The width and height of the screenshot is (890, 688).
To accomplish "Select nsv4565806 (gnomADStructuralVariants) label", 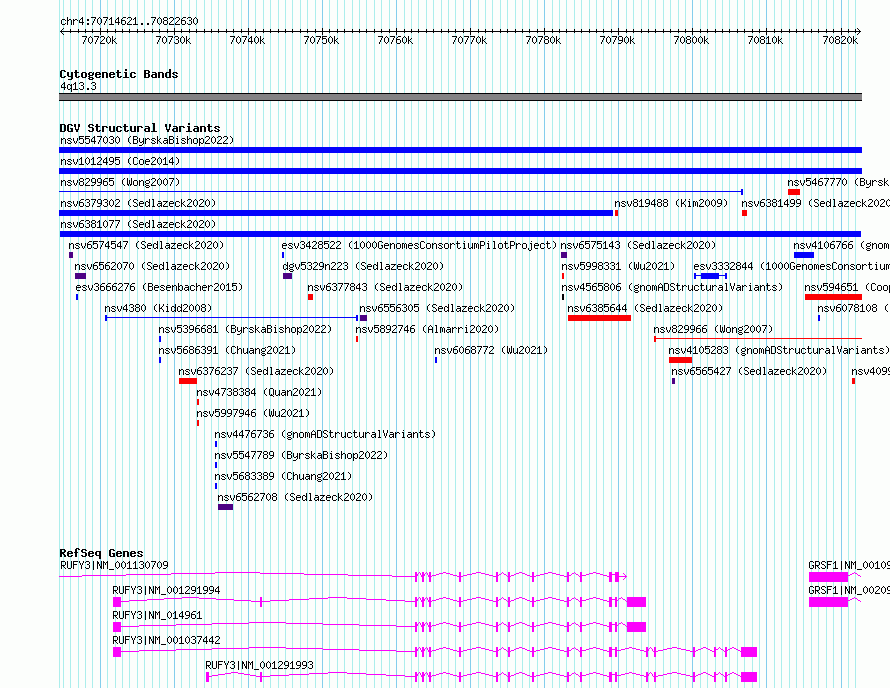I will (672, 287).
